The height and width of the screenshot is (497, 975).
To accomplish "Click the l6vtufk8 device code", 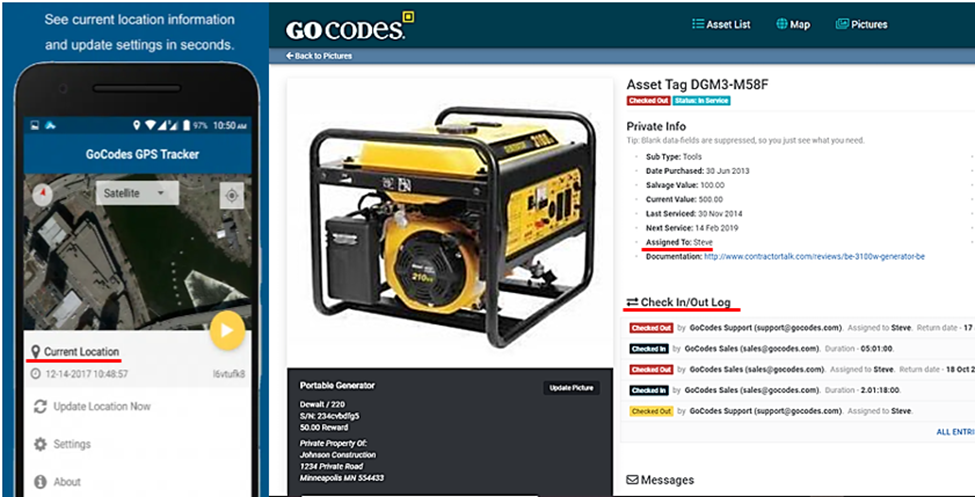I will click(228, 374).
